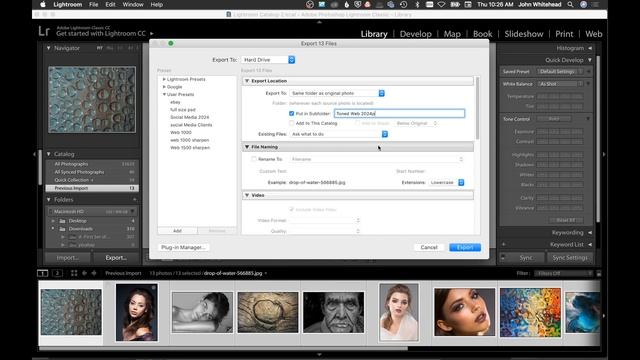Open Same folder as original photo dropdown
640x360 pixels.
point(337,93)
